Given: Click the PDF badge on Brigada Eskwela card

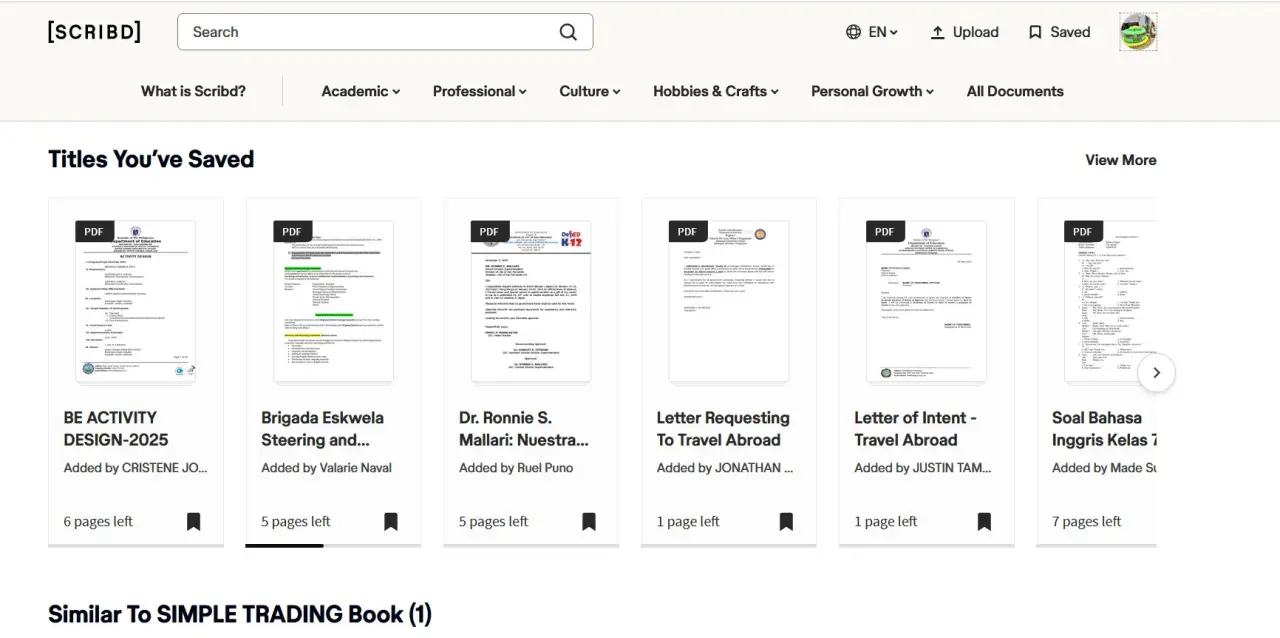Looking at the screenshot, I should 292,232.
